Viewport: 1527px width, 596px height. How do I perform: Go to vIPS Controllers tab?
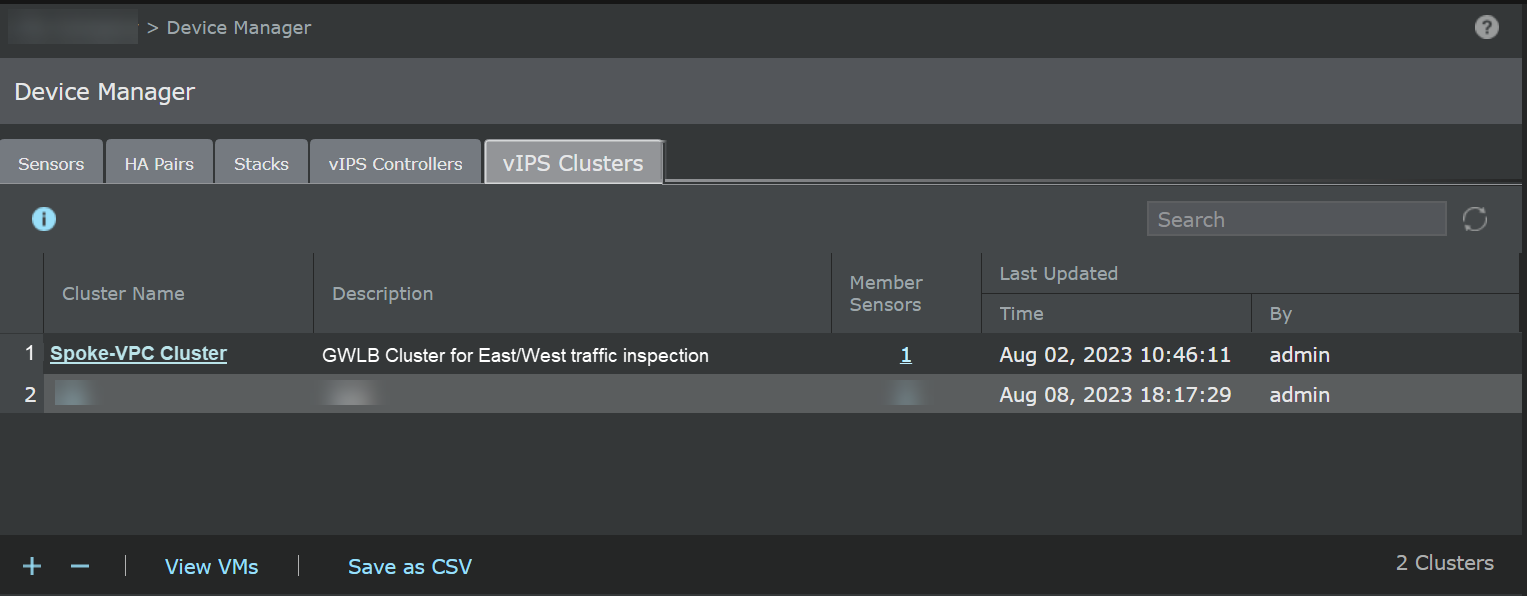point(396,163)
